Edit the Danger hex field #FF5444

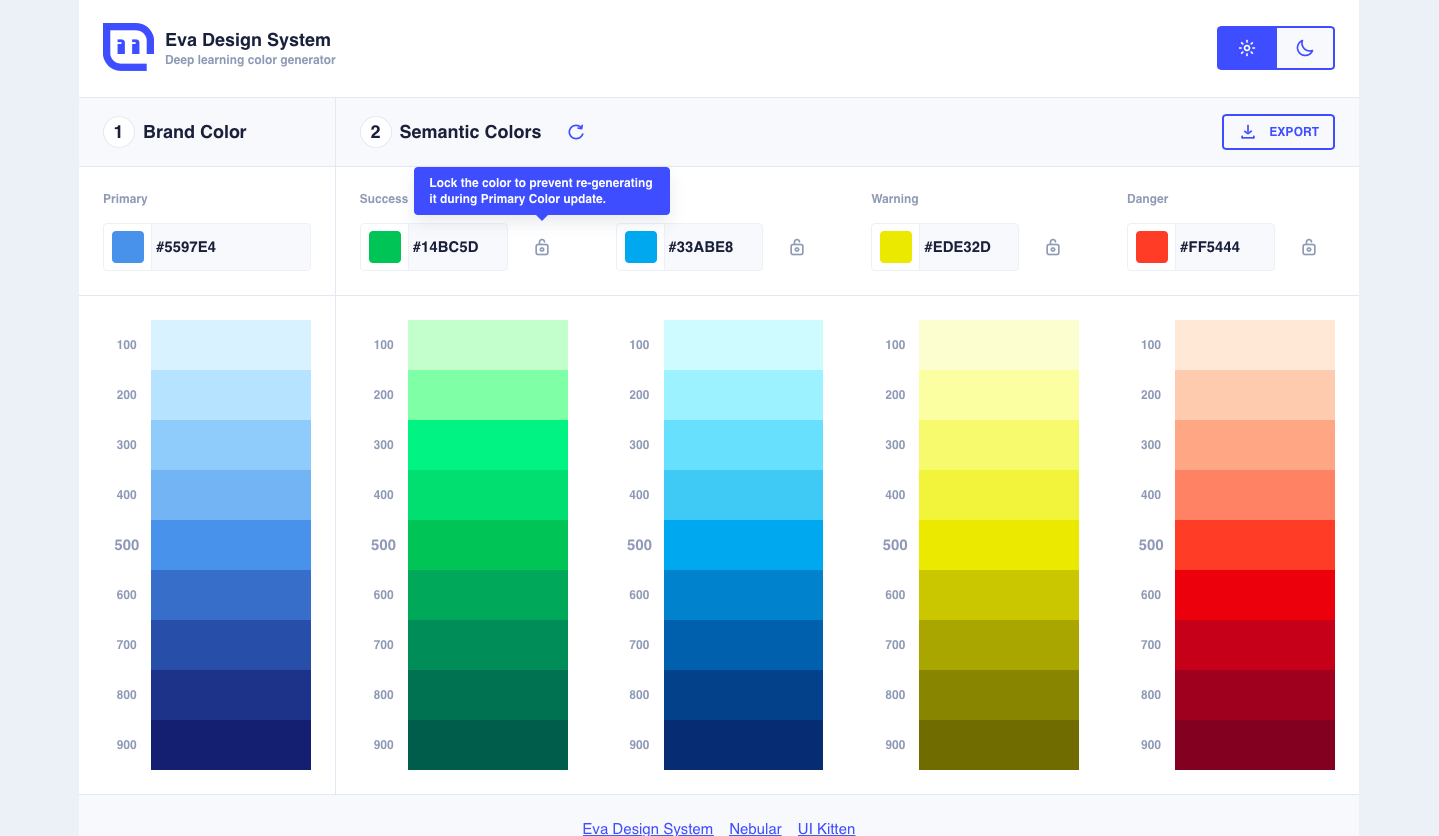tap(1222, 247)
